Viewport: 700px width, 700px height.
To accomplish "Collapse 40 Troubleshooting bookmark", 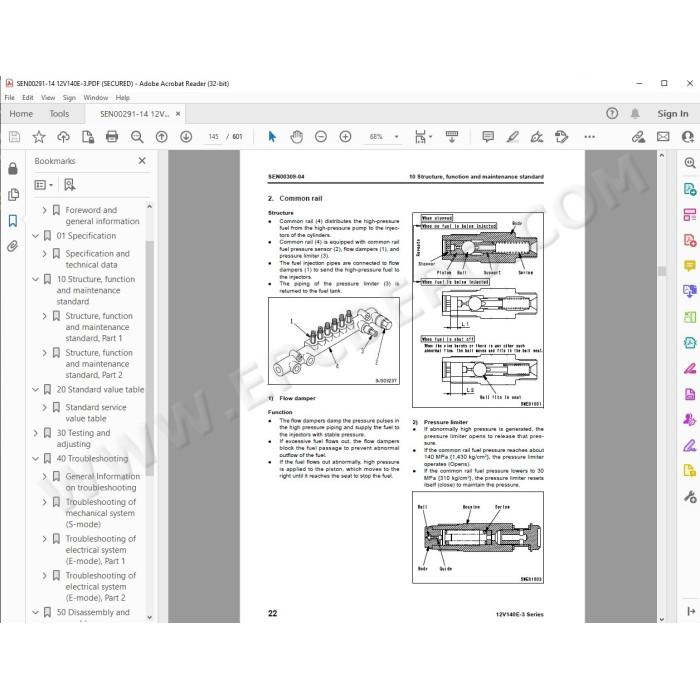I will click(x=36, y=458).
